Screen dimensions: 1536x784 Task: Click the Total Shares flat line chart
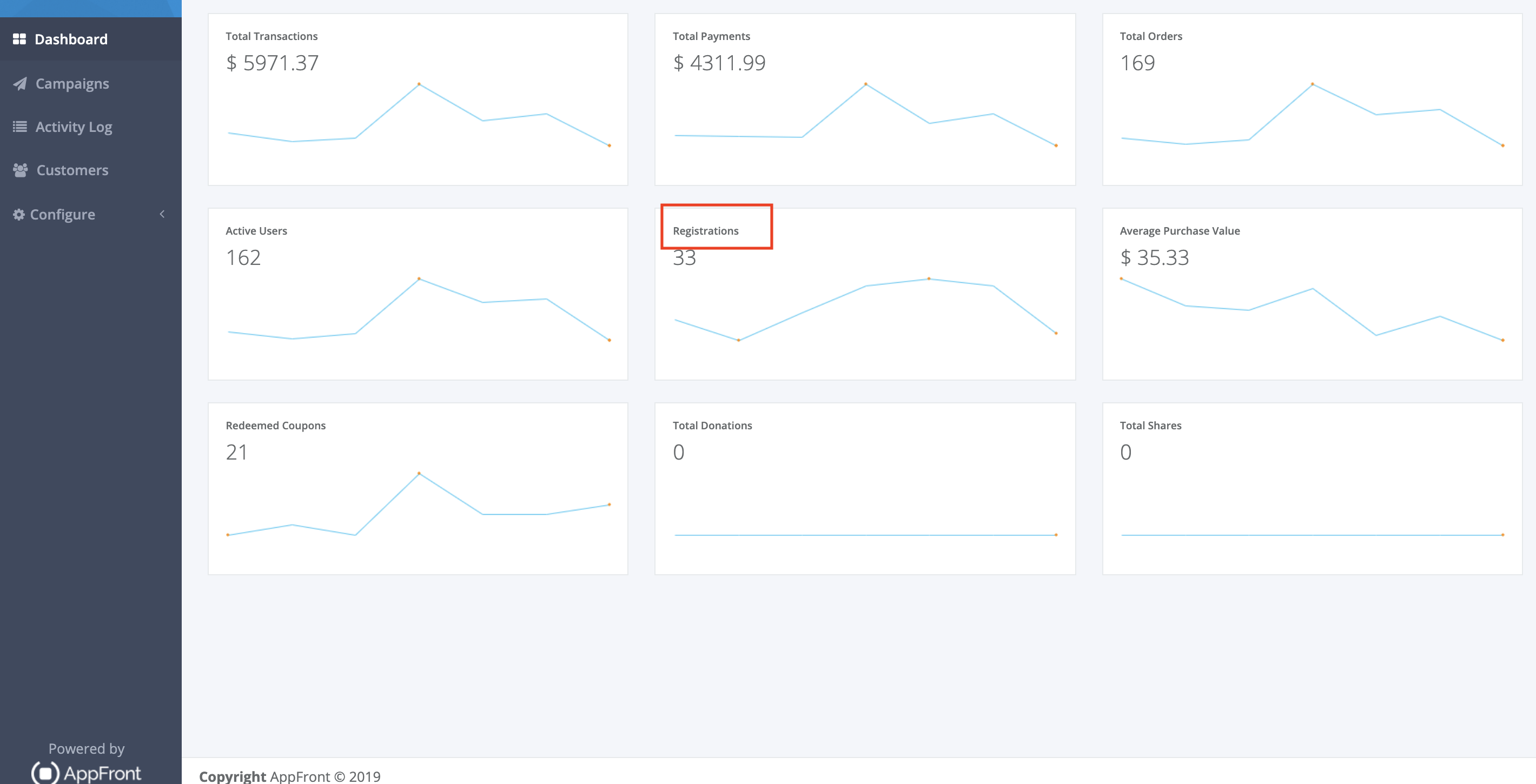click(1312, 535)
